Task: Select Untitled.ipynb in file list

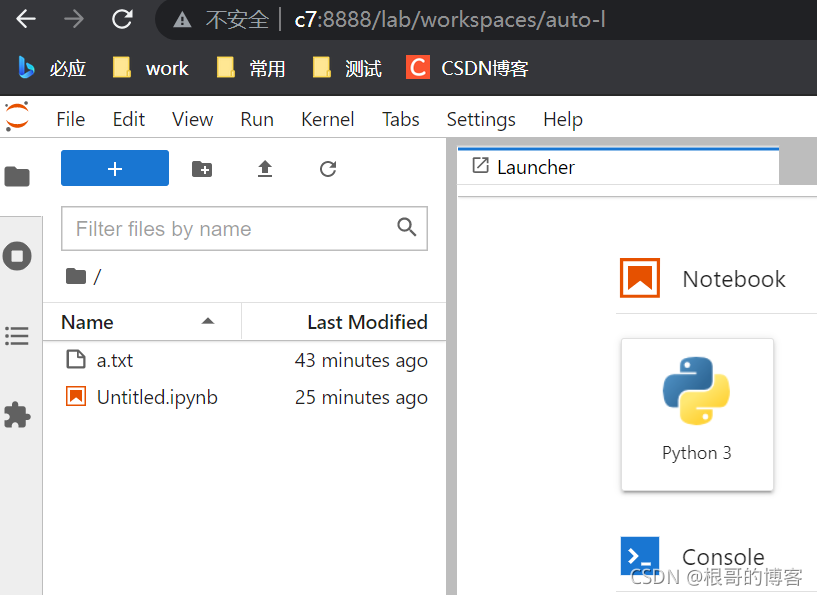Action: (157, 397)
